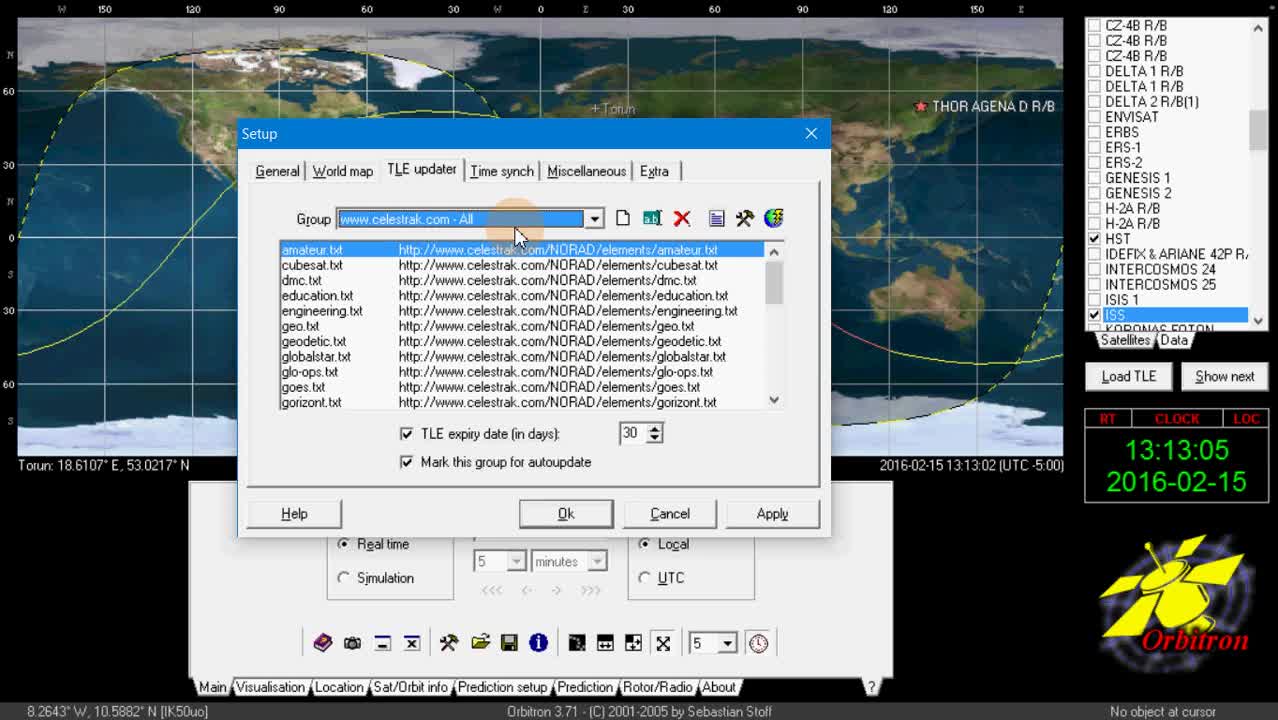Image resolution: width=1278 pixels, height=720 pixels.
Task: Open setup via bottom hammer icon
Action: (449, 643)
